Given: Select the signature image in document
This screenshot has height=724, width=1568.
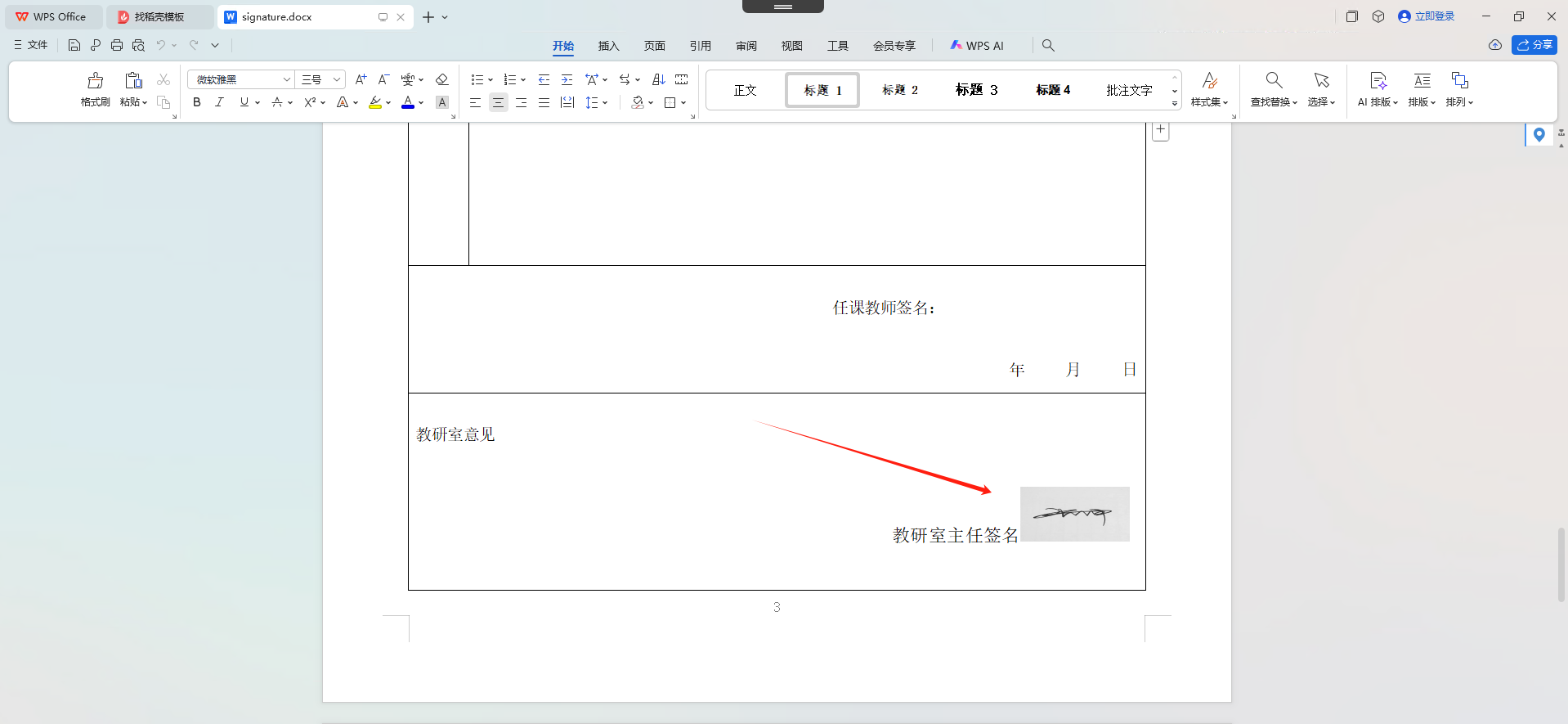Looking at the screenshot, I should pyautogui.click(x=1075, y=514).
